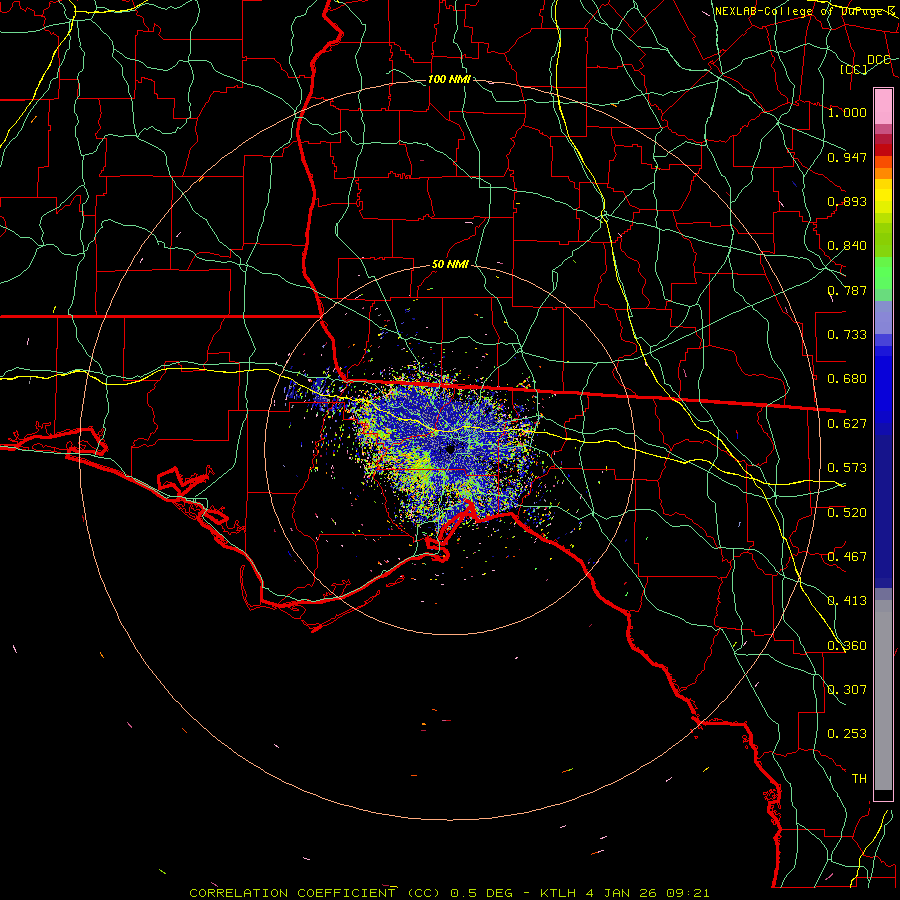Click the 0.787 legend value
This screenshot has width=900, height=900.
pyautogui.click(x=847, y=290)
